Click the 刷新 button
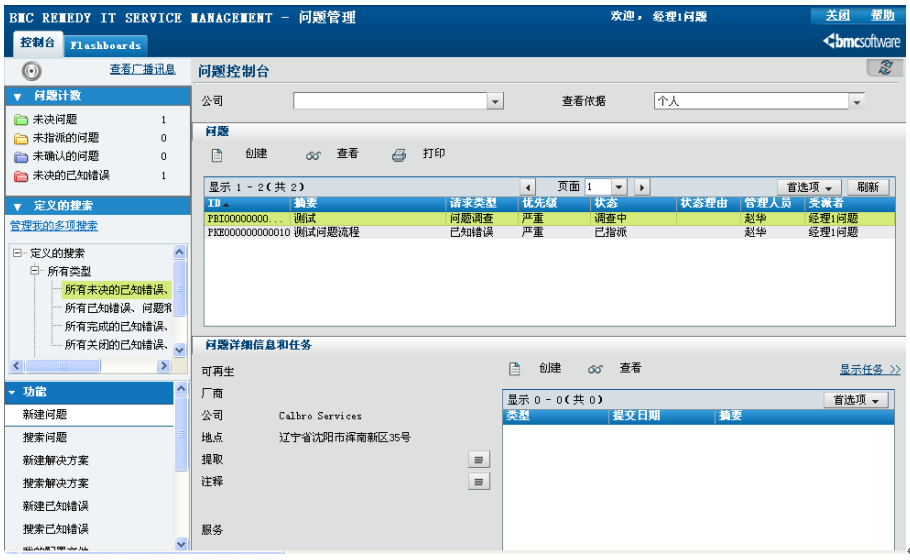Image resolution: width=910 pixels, height=560 pixels. [868, 187]
